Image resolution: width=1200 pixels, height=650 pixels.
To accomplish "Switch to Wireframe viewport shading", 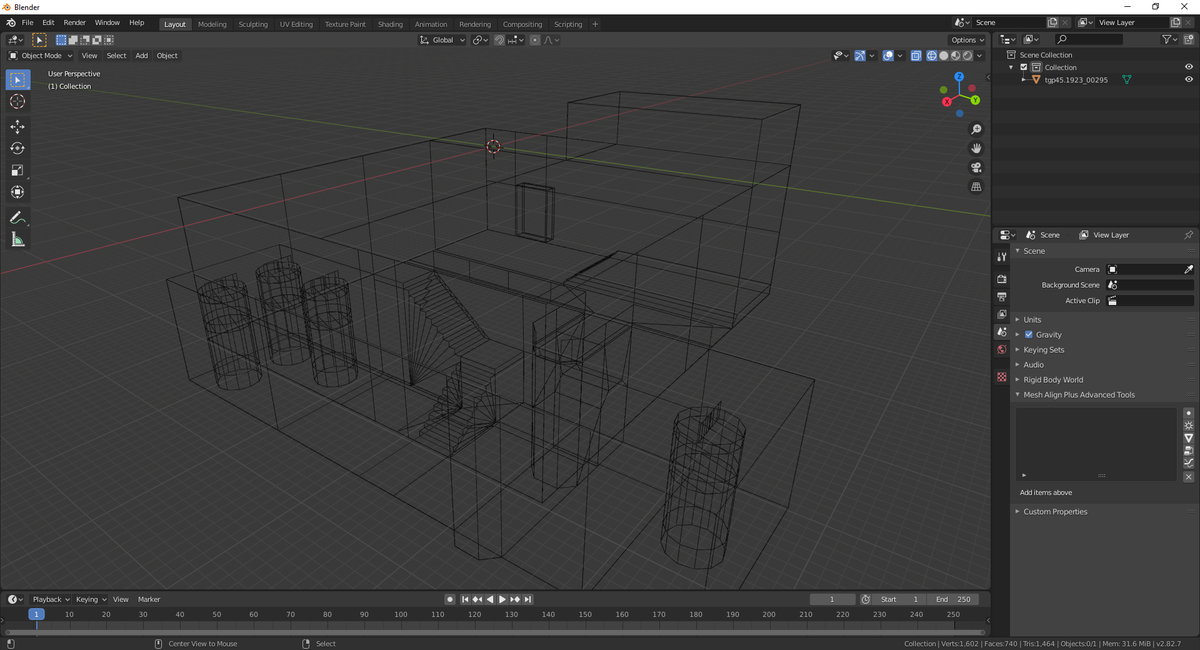I will point(931,55).
